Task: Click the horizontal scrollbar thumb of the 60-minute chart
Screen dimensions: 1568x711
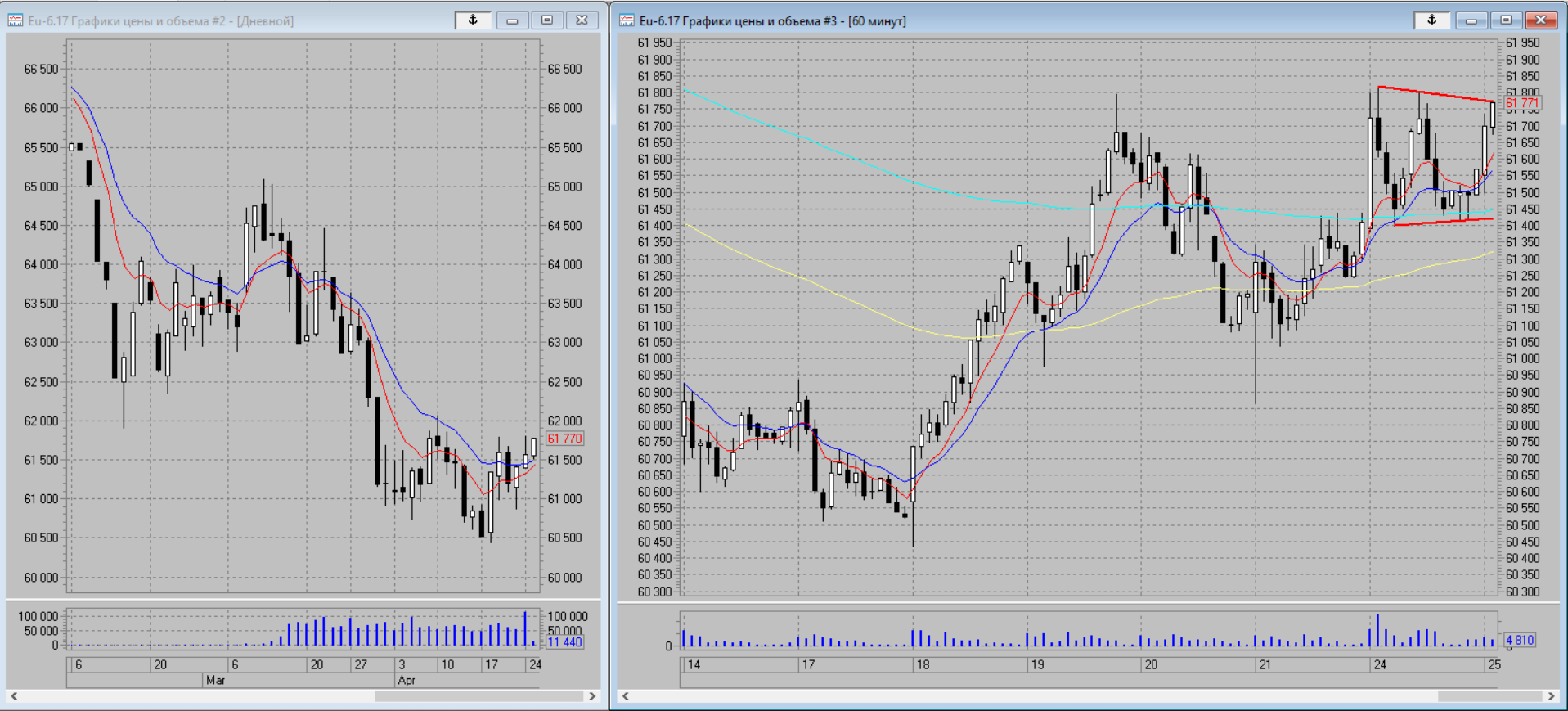Action: point(1489,696)
